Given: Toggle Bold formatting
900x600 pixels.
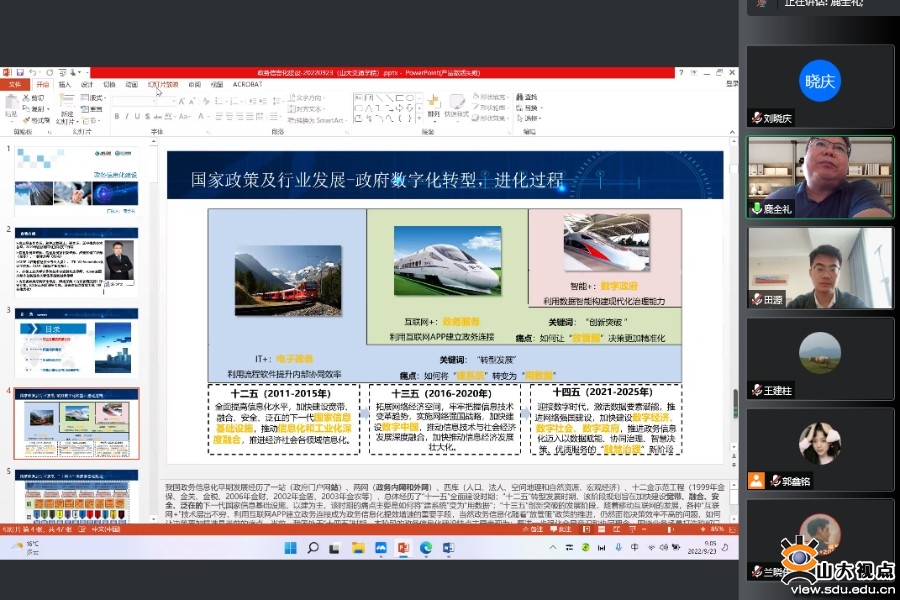Looking at the screenshot, I should (x=117, y=117).
